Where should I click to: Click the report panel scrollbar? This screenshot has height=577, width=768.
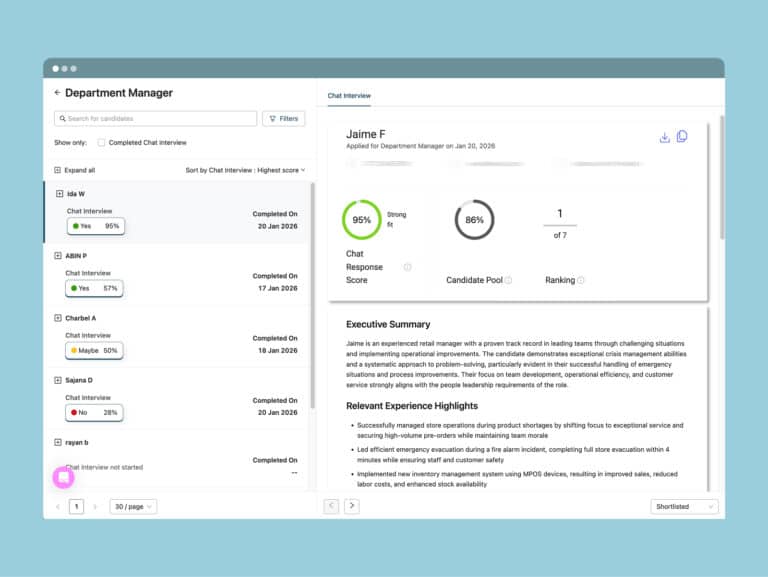click(722, 177)
